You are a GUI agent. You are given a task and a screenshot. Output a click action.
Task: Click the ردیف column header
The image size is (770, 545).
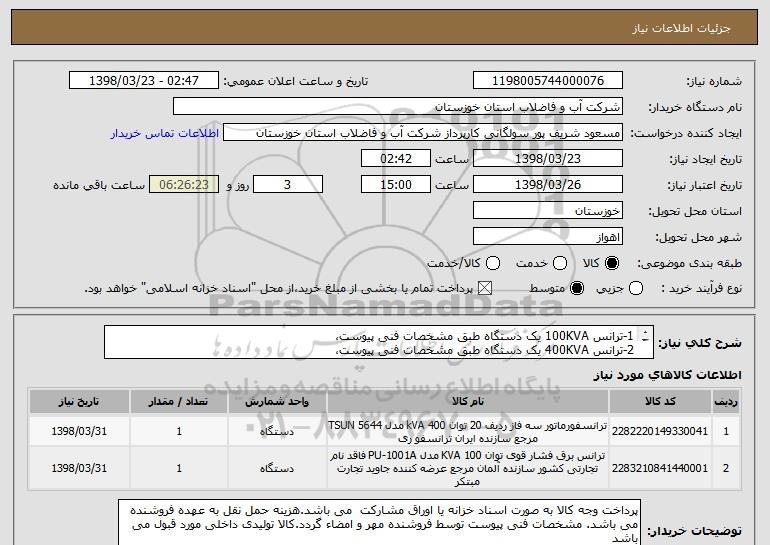pos(726,402)
